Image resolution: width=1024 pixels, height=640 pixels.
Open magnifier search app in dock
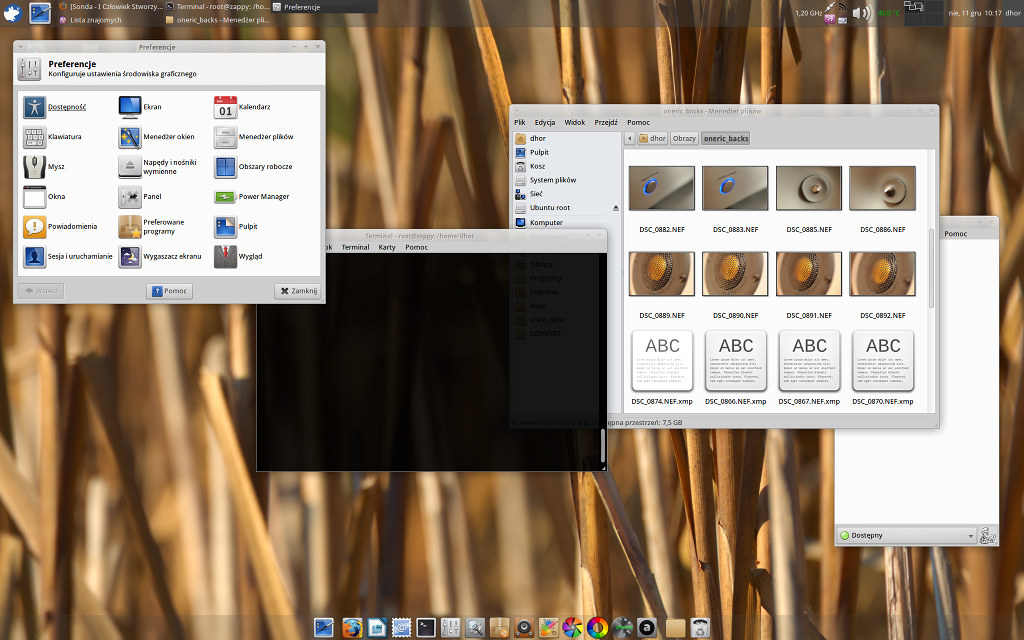(x=475, y=628)
